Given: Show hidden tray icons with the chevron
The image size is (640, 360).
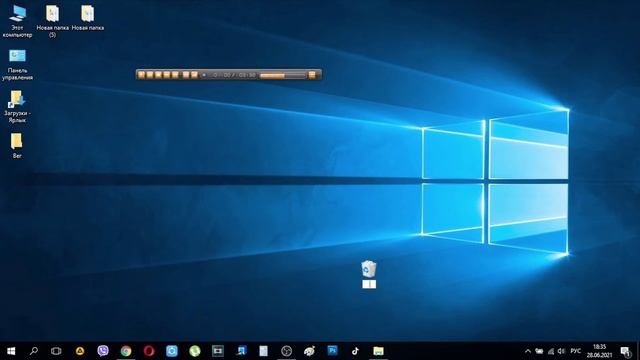Looking at the screenshot, I should (527, 351).
